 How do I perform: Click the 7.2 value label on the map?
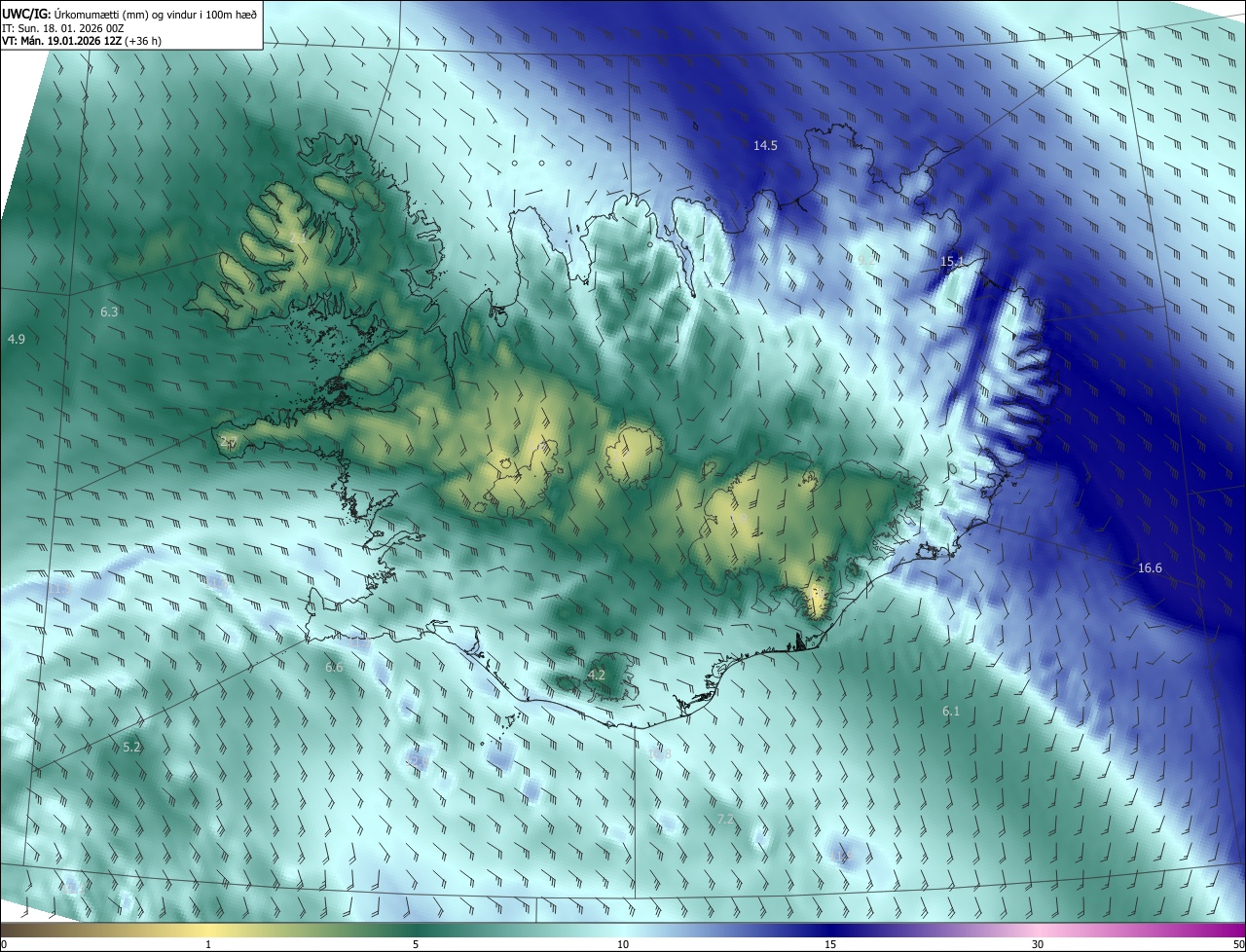[x=725, y=820]
